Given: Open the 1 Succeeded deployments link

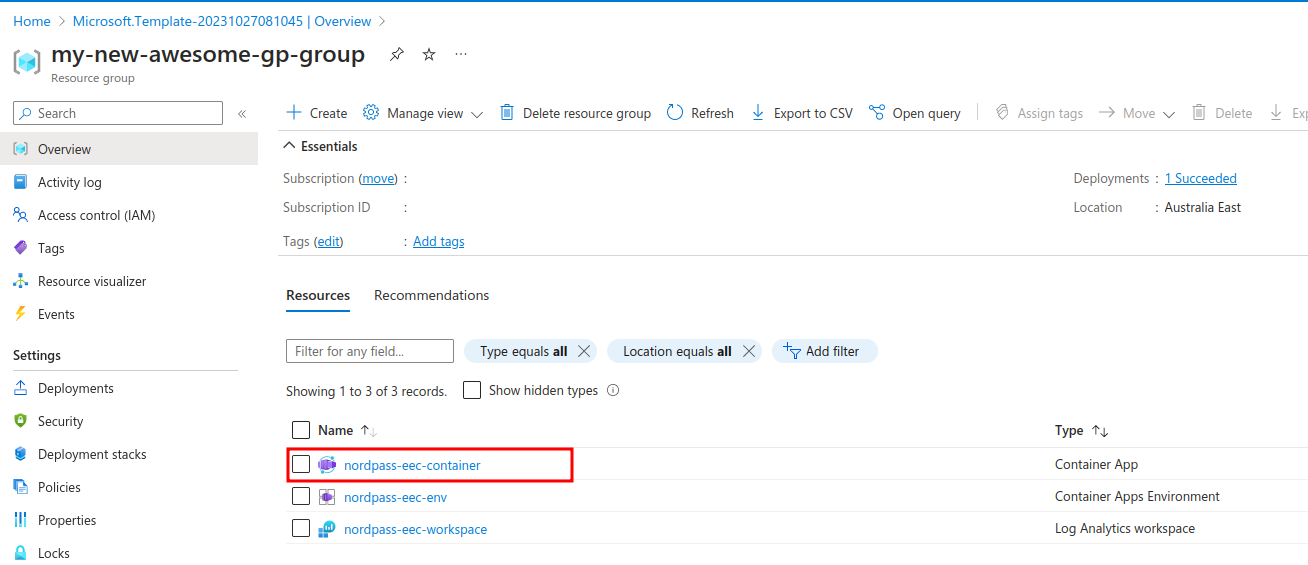Looking at the screenshot, I should coord(1201,178).
